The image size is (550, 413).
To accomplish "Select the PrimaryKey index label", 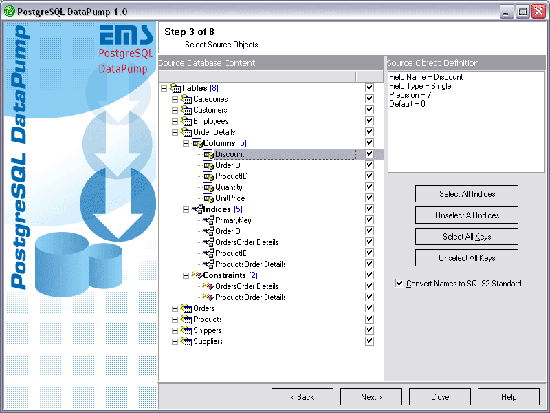I will (x=233, y=220).
